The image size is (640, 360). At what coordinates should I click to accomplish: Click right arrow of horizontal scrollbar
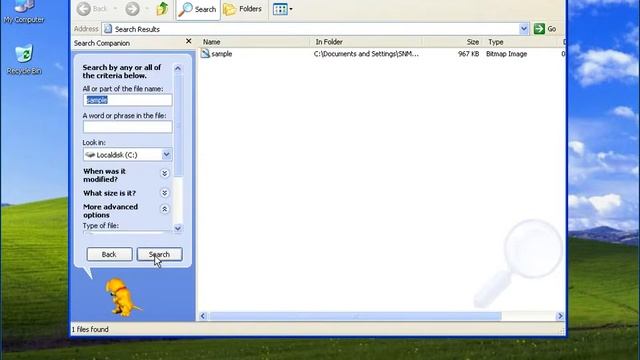(x=560, y=316)
